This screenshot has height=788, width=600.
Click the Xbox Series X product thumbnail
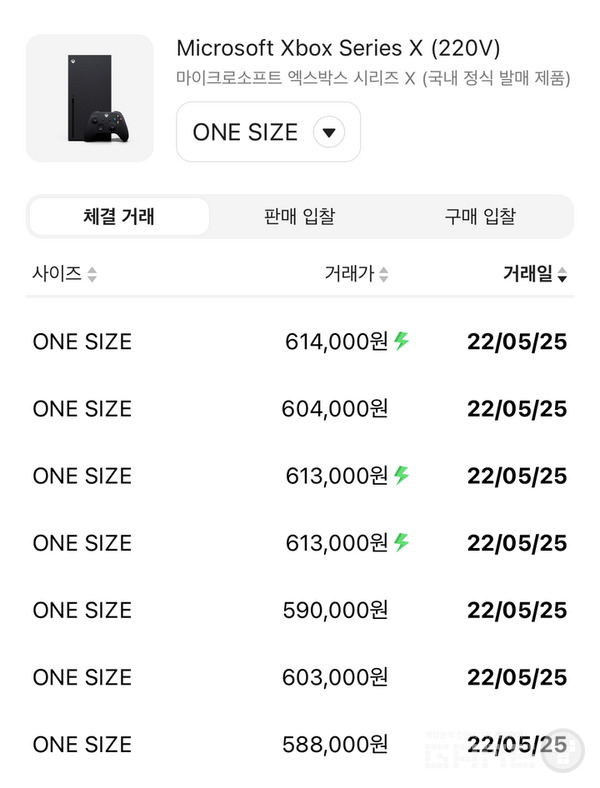pyautogui.click(x=89, y=98)
